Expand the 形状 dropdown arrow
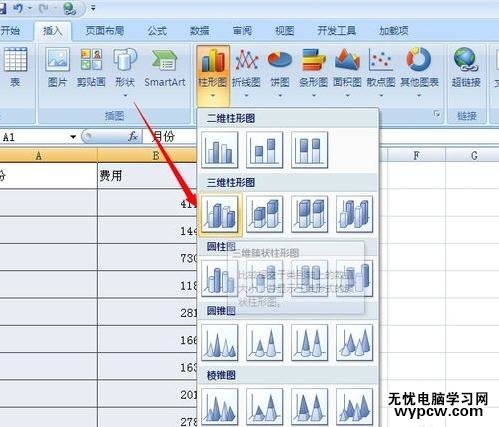This screenshot has height=427, width=499. pos(125,96)
